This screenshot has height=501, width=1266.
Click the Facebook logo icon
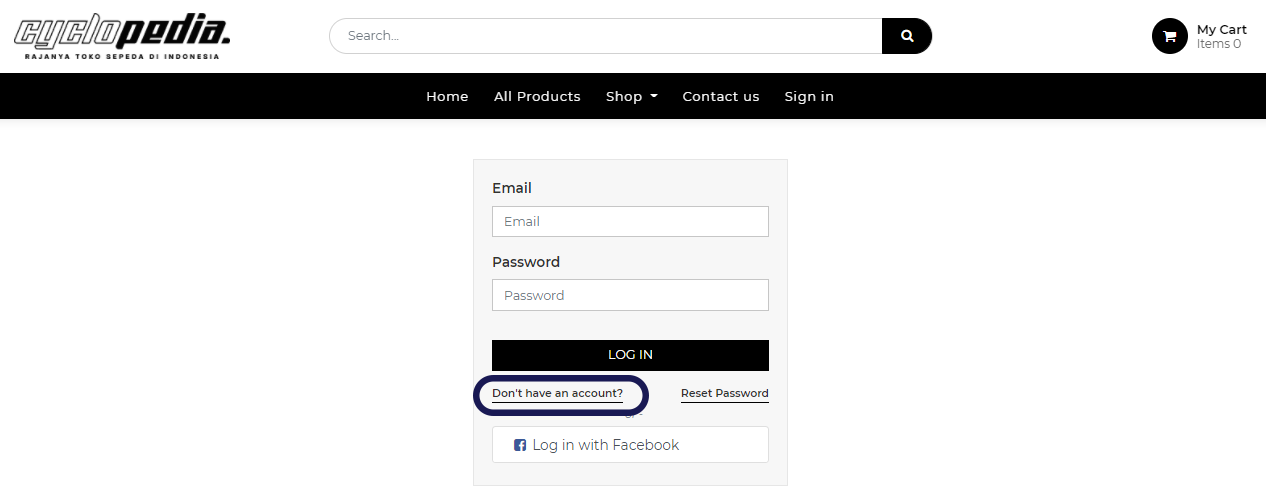(520, 445)
